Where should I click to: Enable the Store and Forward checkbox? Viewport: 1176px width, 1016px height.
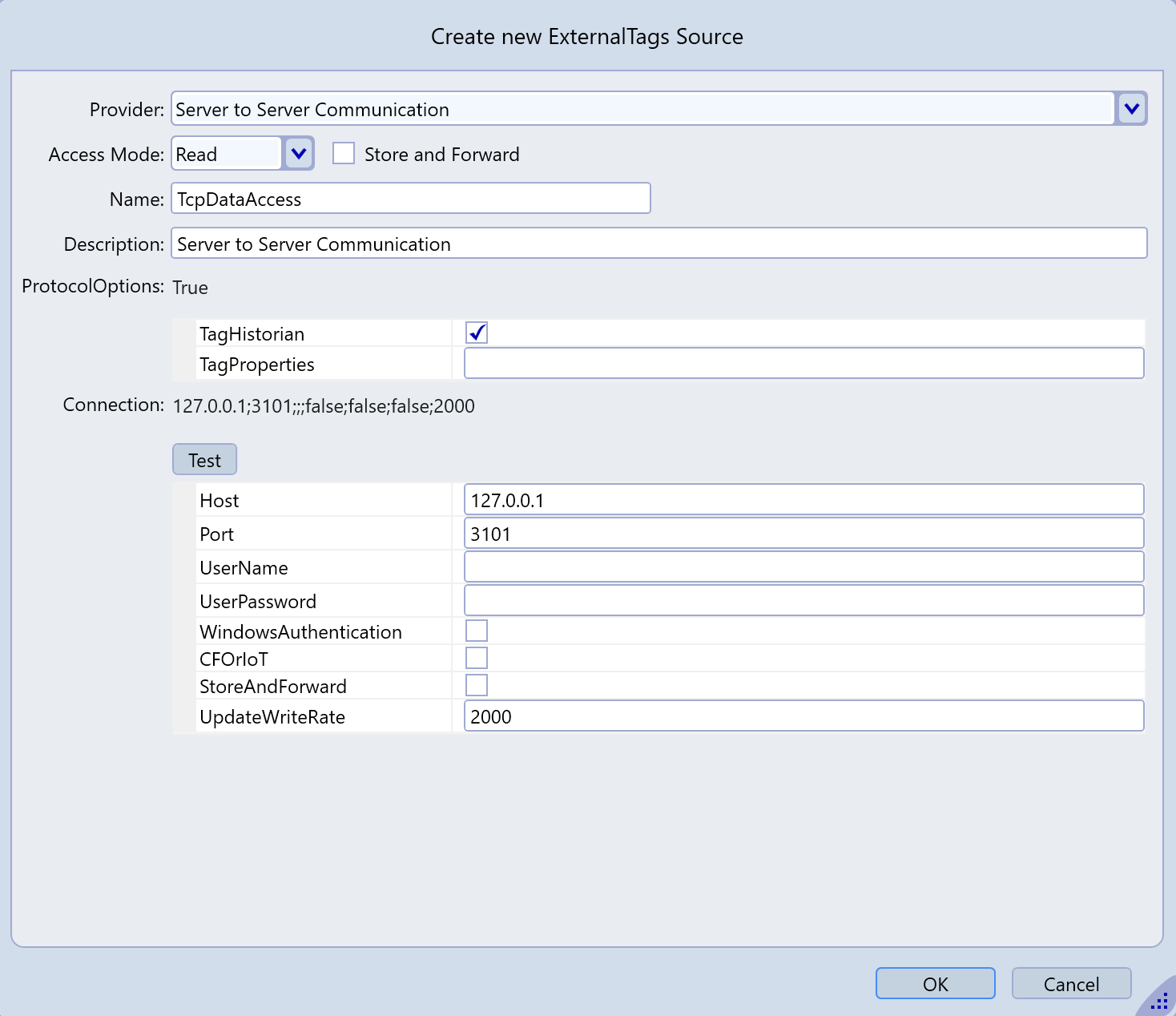click(344, 154)
